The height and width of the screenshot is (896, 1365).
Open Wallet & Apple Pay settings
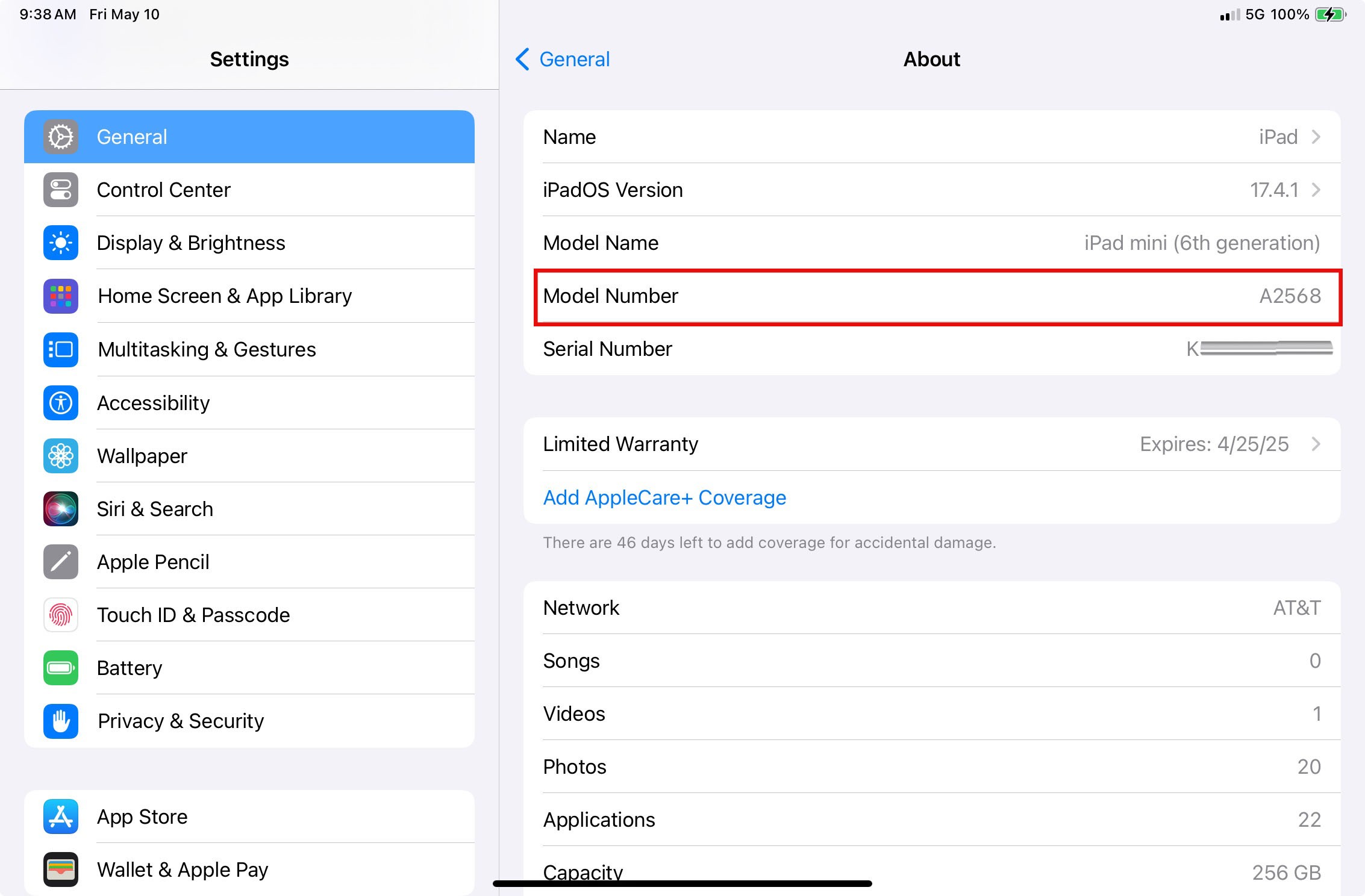coord(249,870)
